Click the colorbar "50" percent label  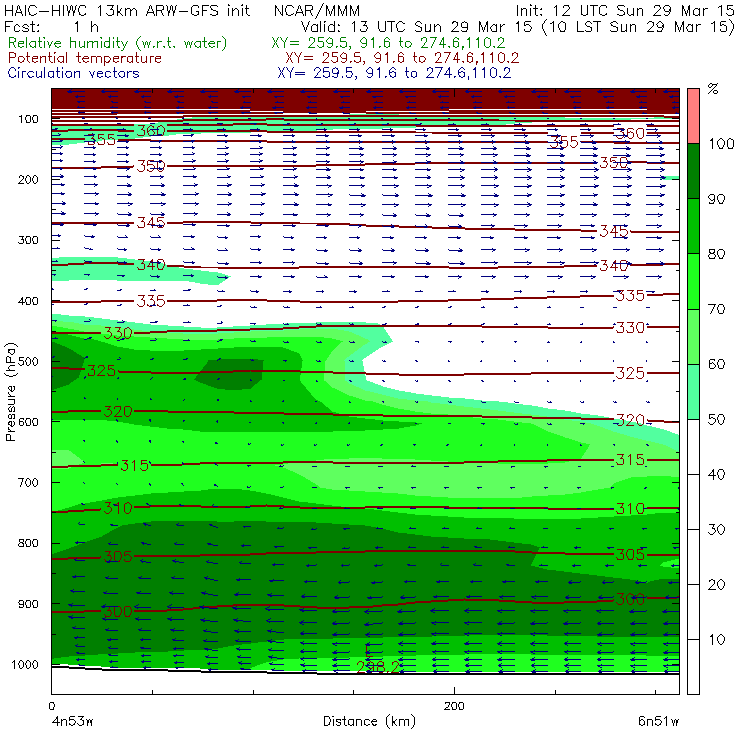(716, 420)
